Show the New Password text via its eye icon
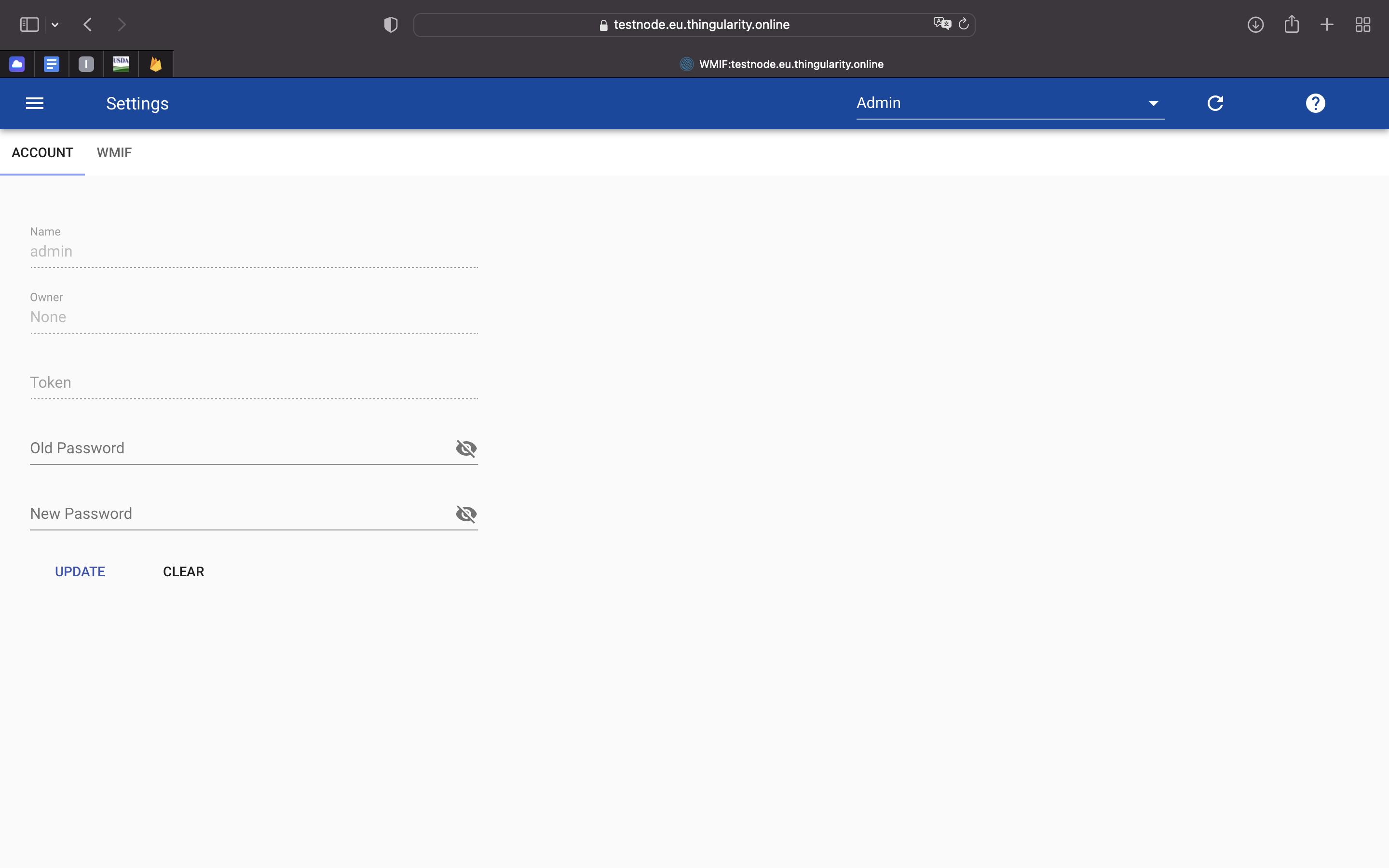This screenshot has width=1389, height=868. [x=465, y=514]
